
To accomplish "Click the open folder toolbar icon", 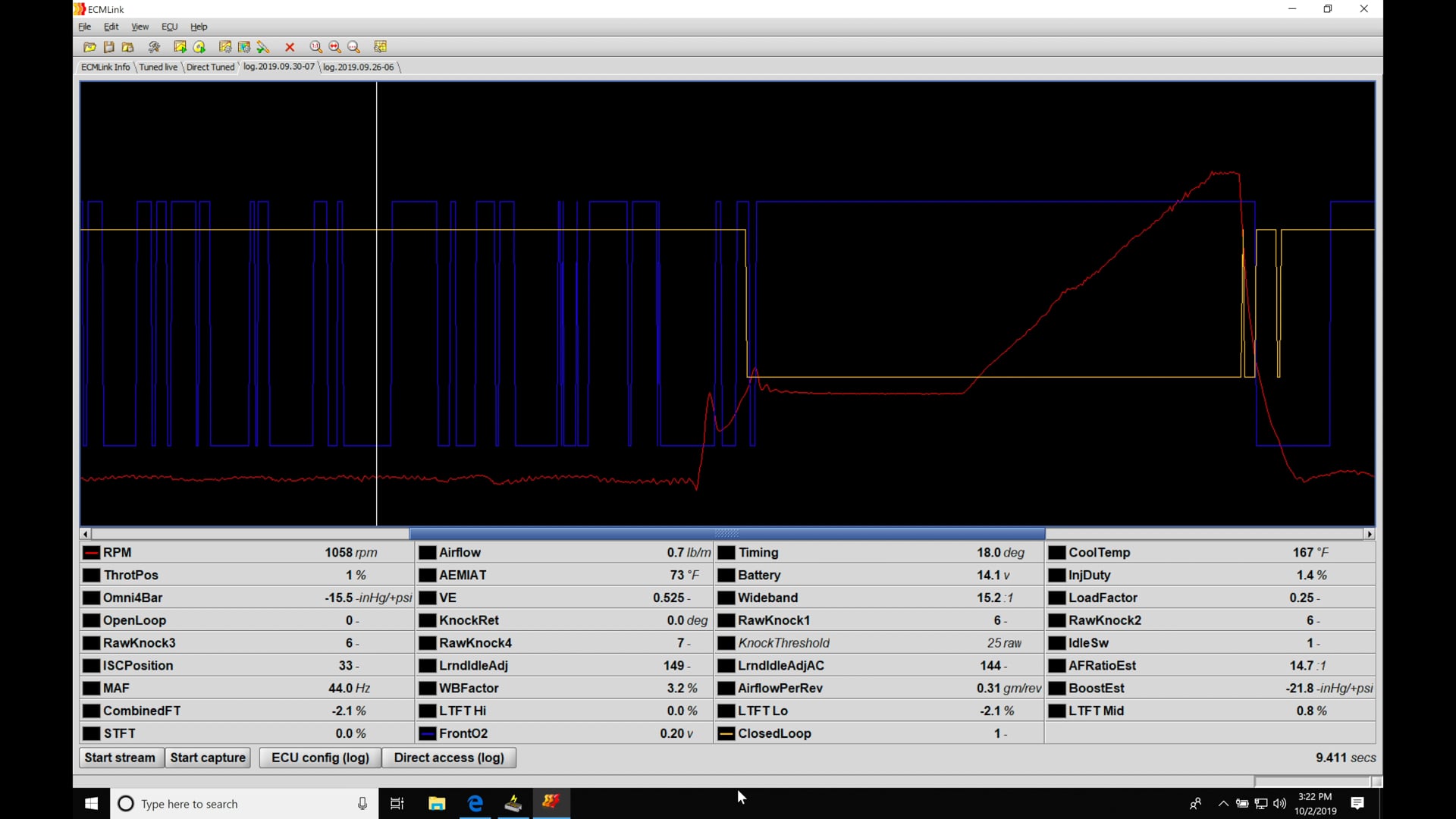I will [x=89, y=47].
